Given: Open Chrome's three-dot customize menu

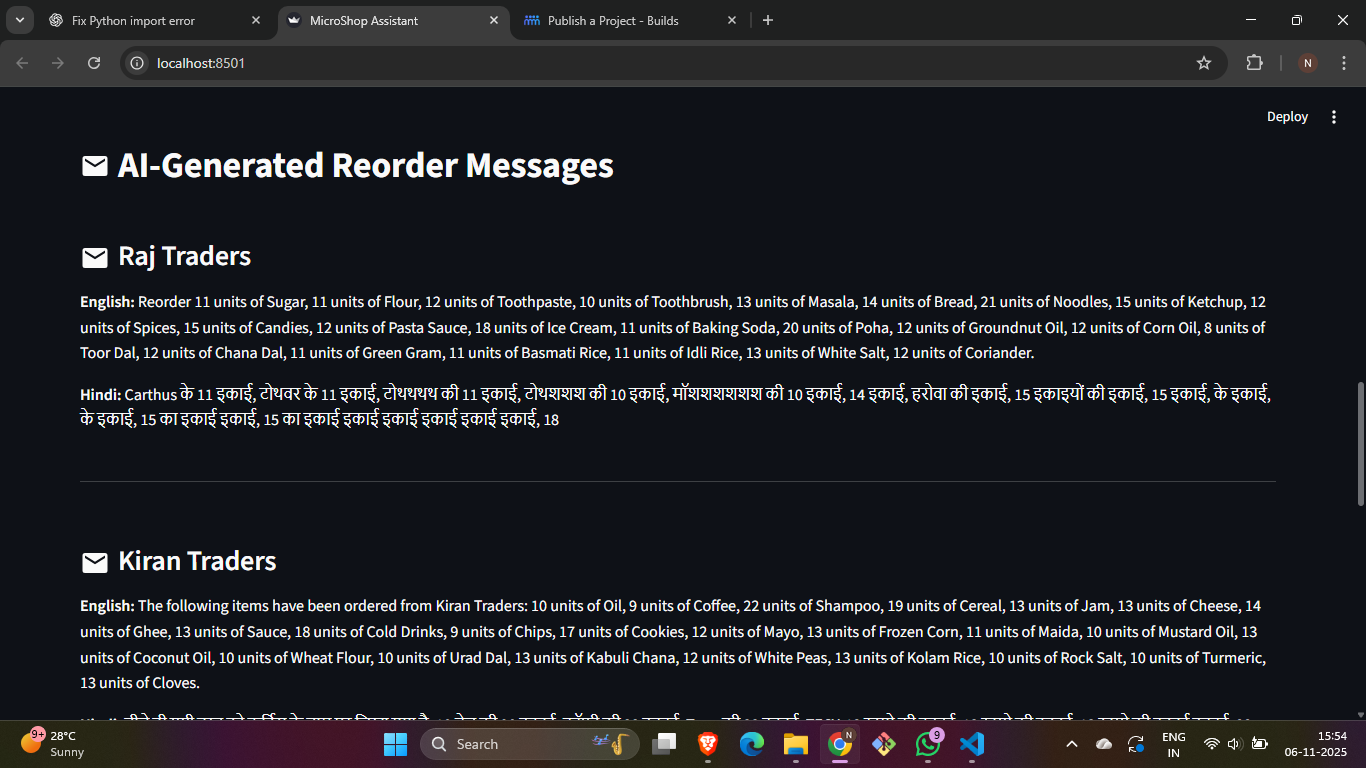Looking at the screenshot, I should tap(1343, 63).
